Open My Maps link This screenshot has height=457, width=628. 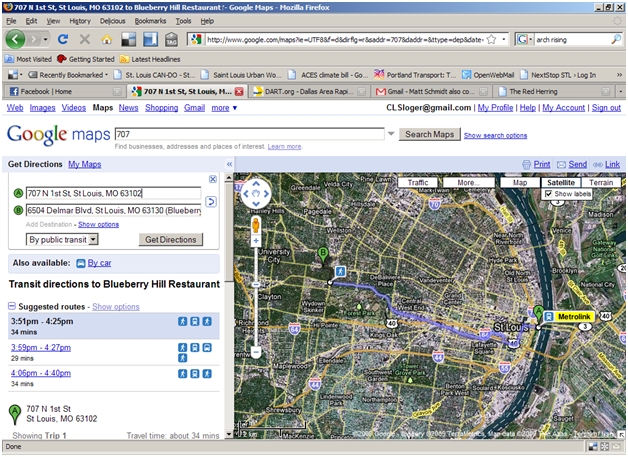tap(85, 164)
